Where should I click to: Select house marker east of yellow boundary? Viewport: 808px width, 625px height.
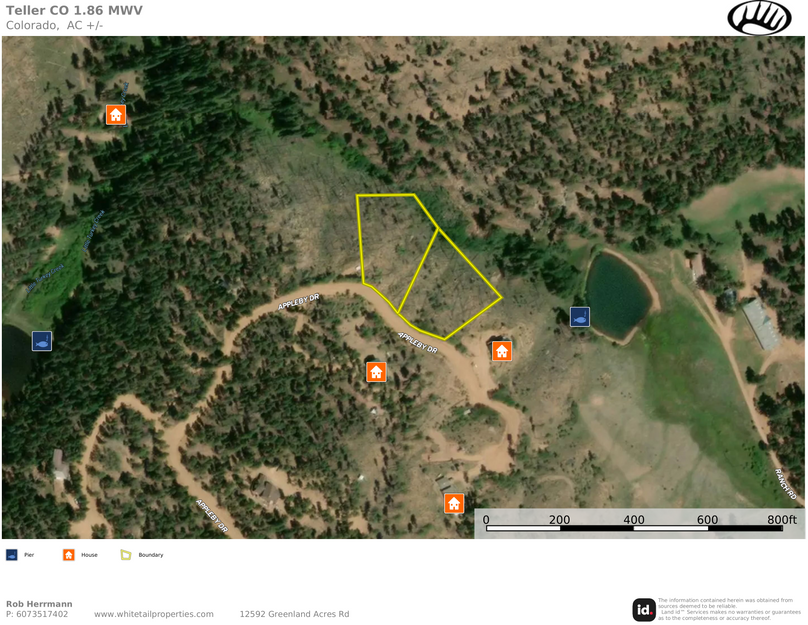[x=501, y=351]
